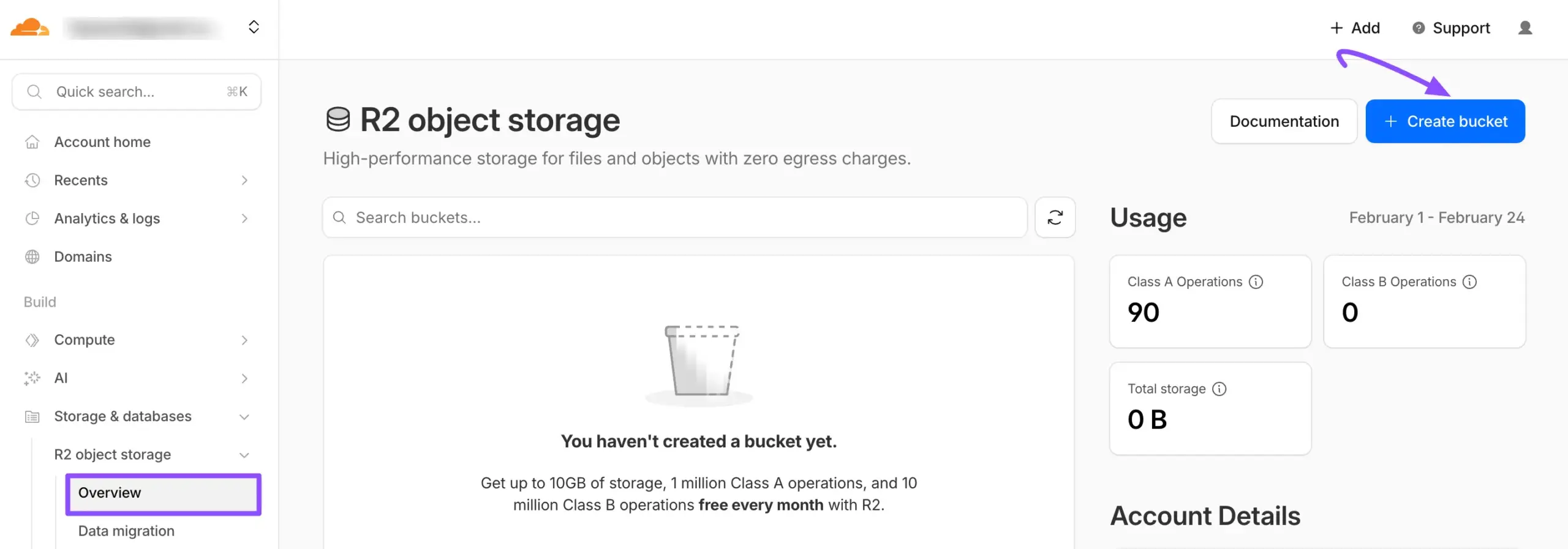The width and height of the screenshot is (1568, 549).
Task: Open the Add menu
Action: point(1355,28)
